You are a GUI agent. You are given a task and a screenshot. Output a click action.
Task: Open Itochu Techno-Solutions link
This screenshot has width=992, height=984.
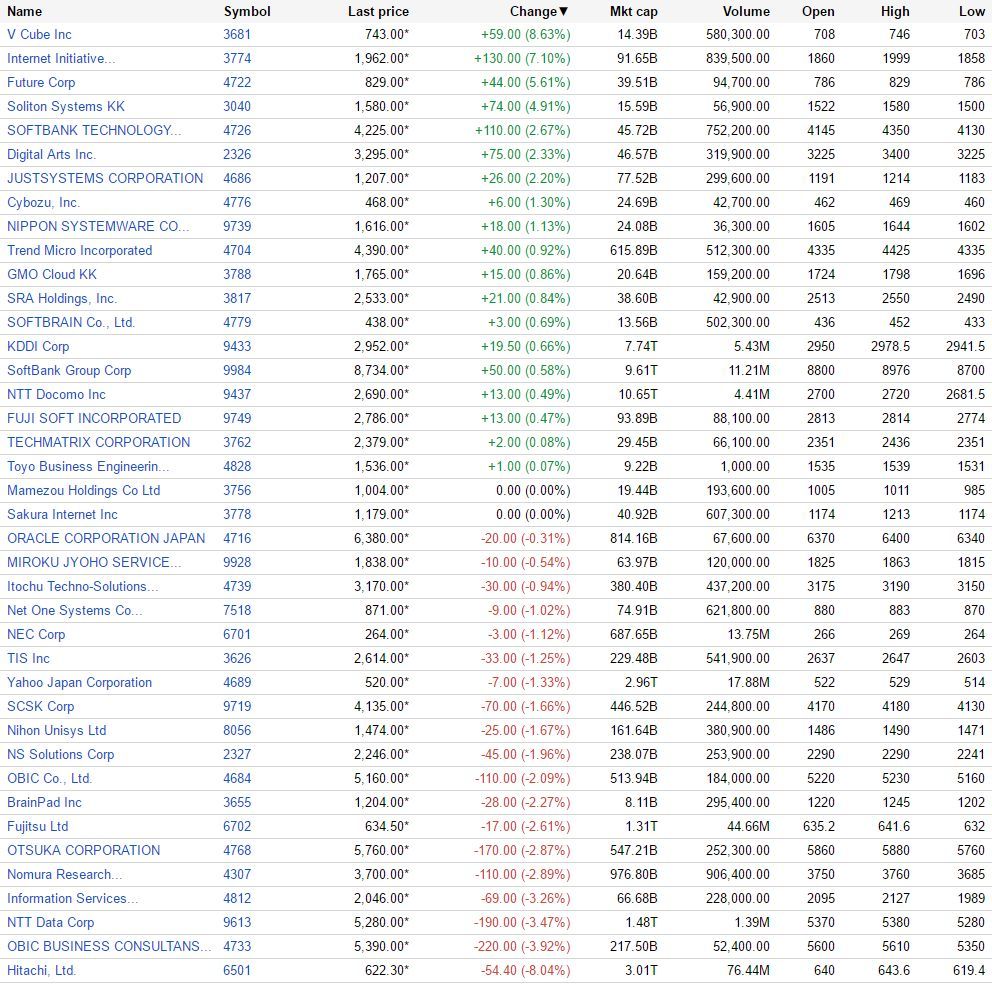coord(83,588)
